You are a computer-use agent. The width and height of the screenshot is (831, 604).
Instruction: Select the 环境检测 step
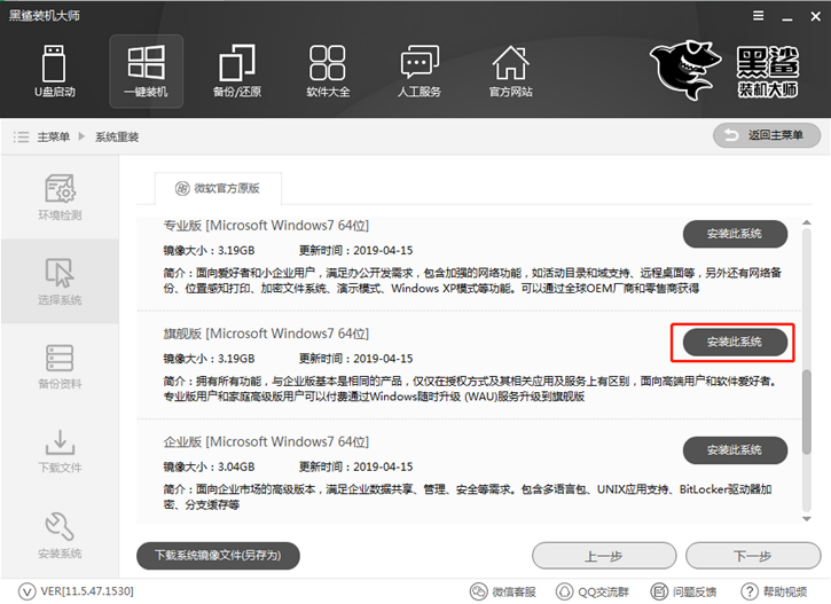tap(57, 194)
